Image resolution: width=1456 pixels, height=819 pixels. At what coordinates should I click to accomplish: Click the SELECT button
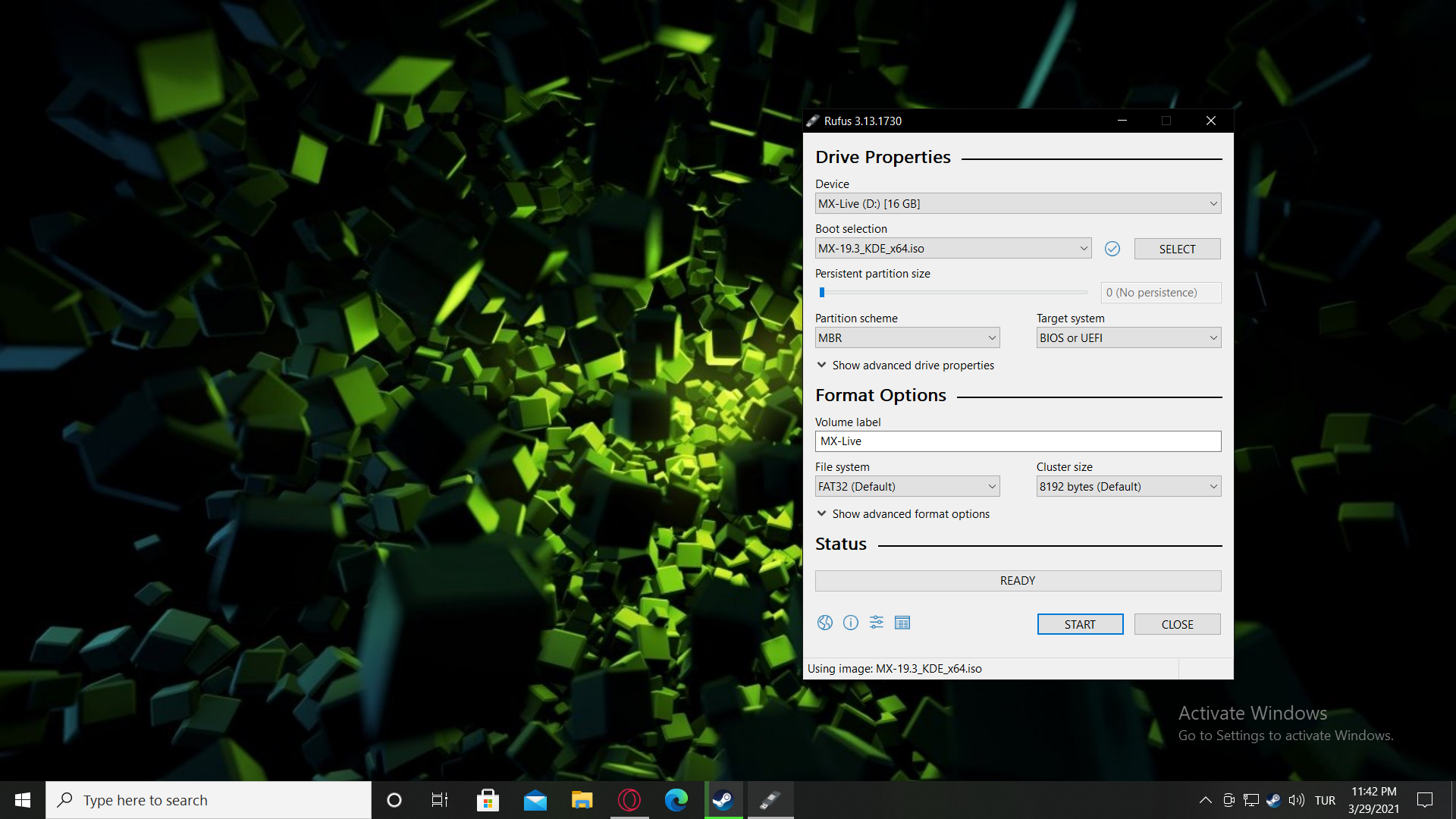[1177, 249]
